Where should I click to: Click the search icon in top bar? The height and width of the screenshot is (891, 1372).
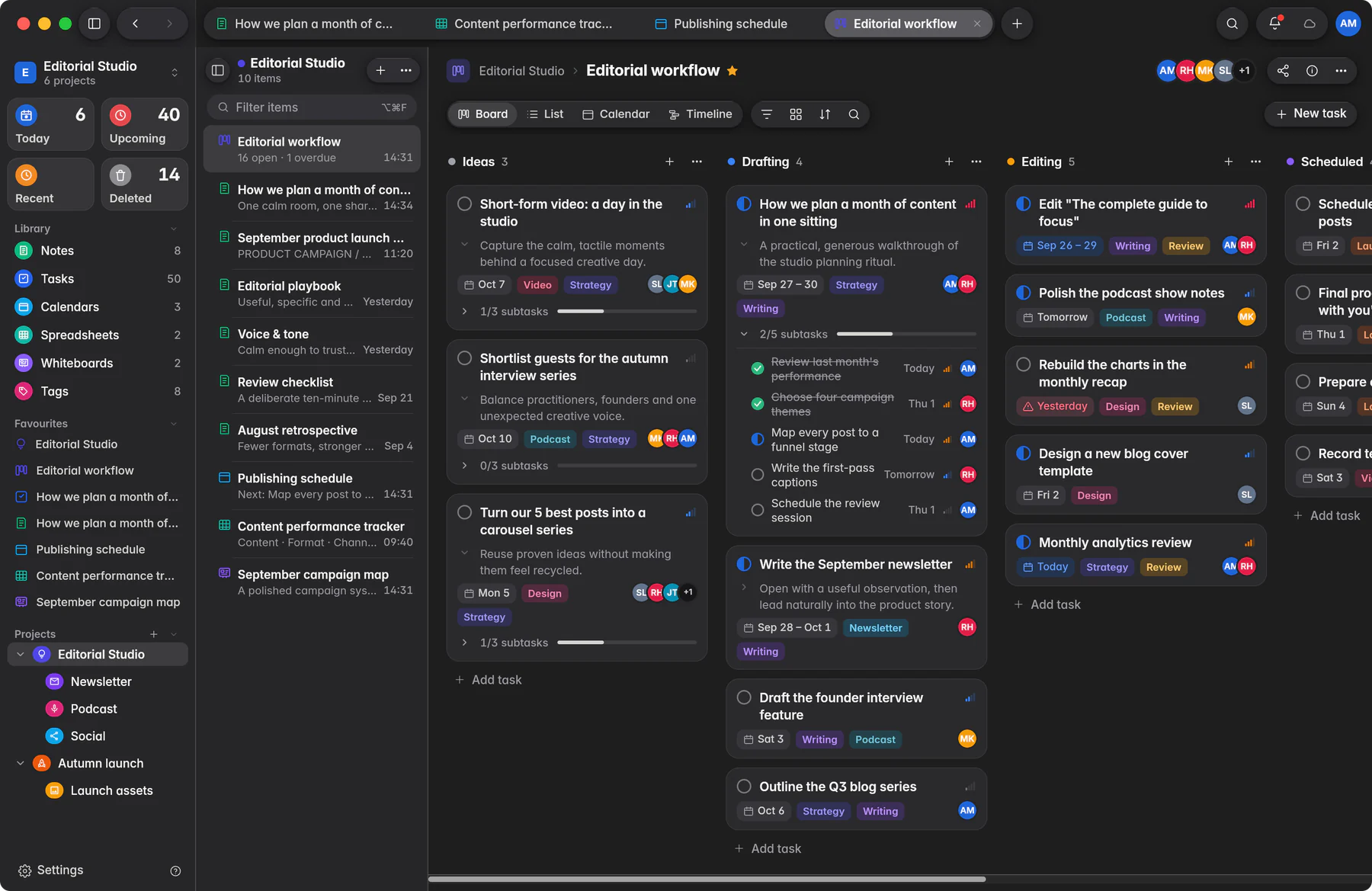point(1232,24)
